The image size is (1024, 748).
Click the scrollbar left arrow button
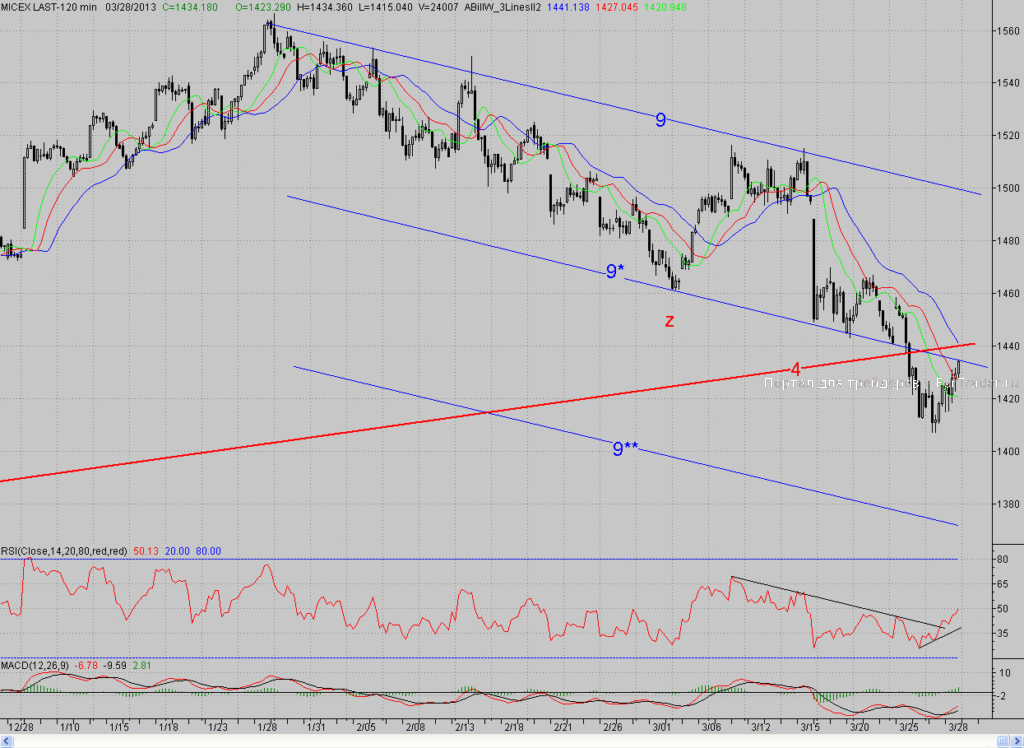click(x=7, y=741)
